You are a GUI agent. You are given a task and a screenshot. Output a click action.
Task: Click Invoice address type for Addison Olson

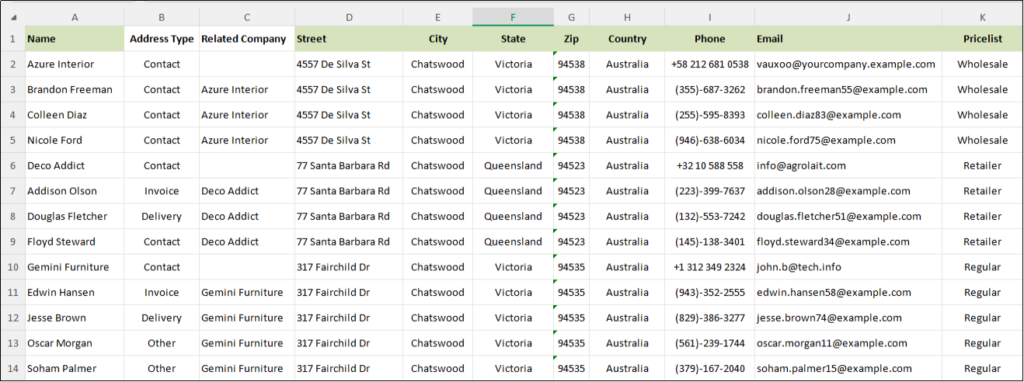click(161, 191)
